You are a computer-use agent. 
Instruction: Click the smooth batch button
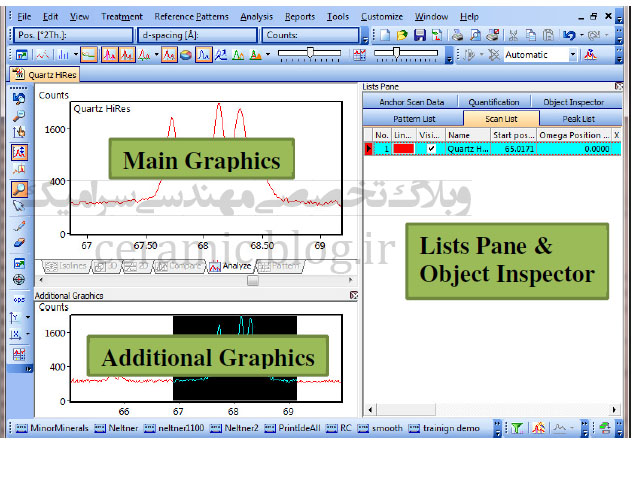[382, 429]
